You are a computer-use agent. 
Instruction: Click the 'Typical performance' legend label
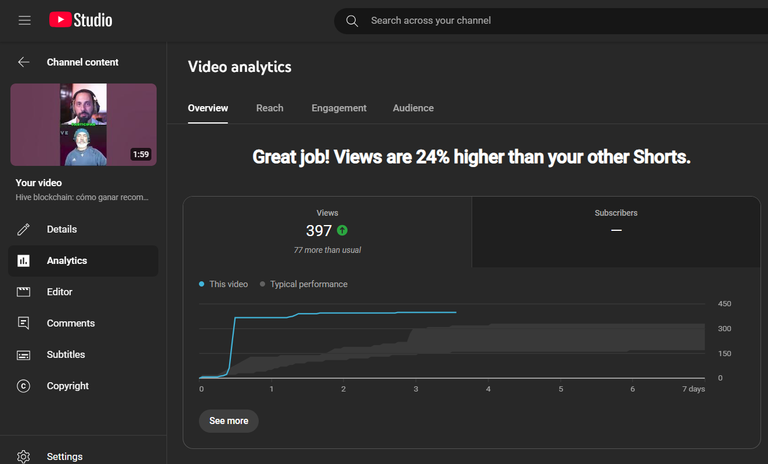click(309, 284)
